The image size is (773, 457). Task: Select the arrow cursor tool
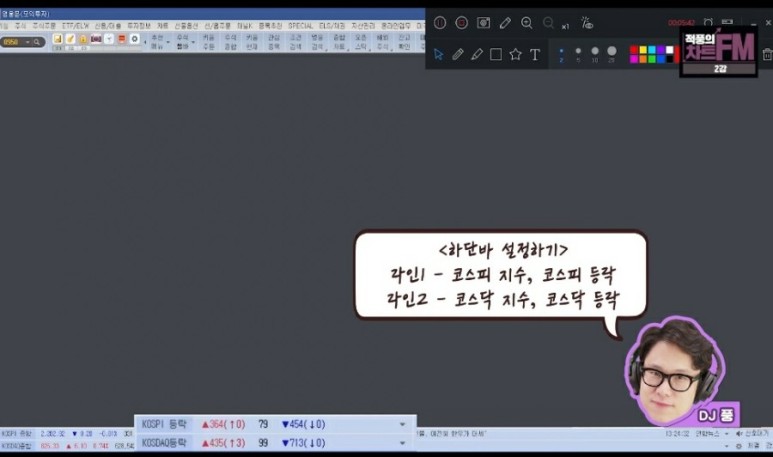coord(438,54)
